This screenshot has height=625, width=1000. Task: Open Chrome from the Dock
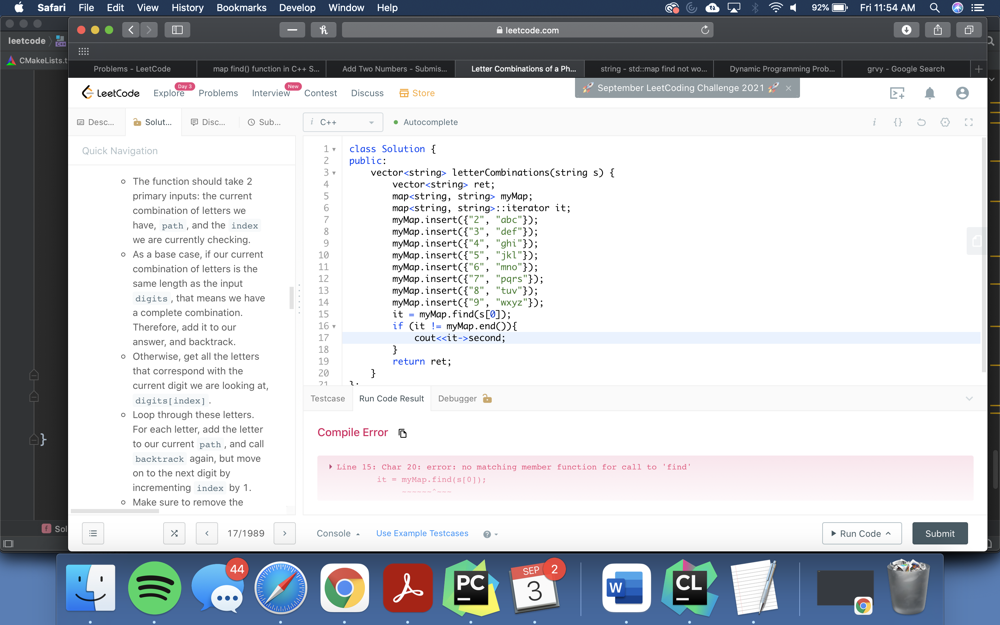tap(344, 588)
